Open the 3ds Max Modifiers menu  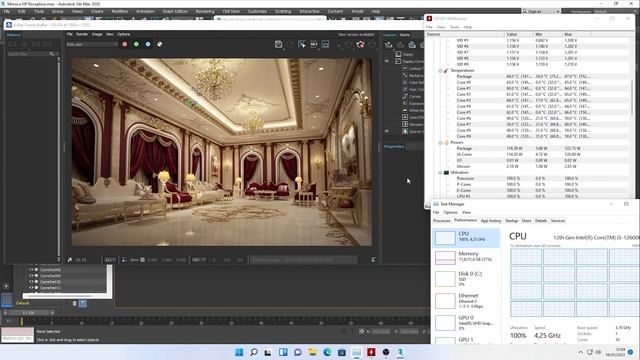point(120,11)
